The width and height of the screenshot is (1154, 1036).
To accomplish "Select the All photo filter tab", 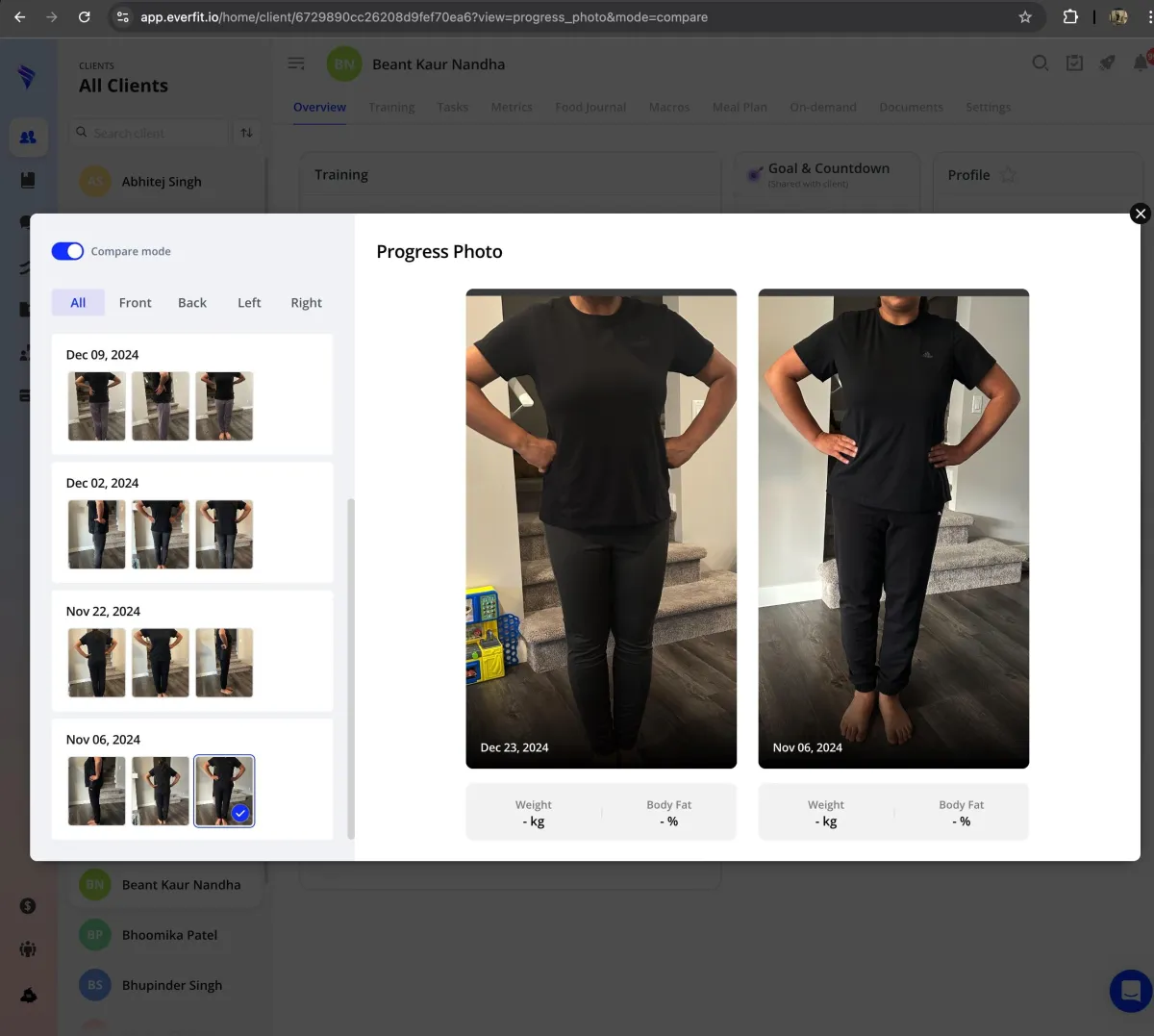I will coord(78,302).
